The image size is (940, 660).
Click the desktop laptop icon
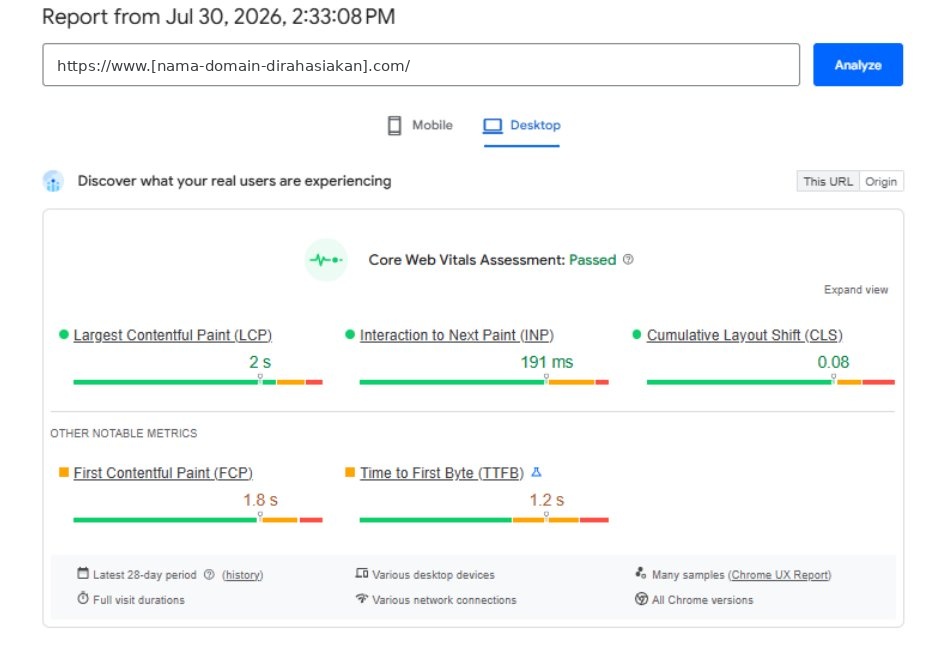493,125
